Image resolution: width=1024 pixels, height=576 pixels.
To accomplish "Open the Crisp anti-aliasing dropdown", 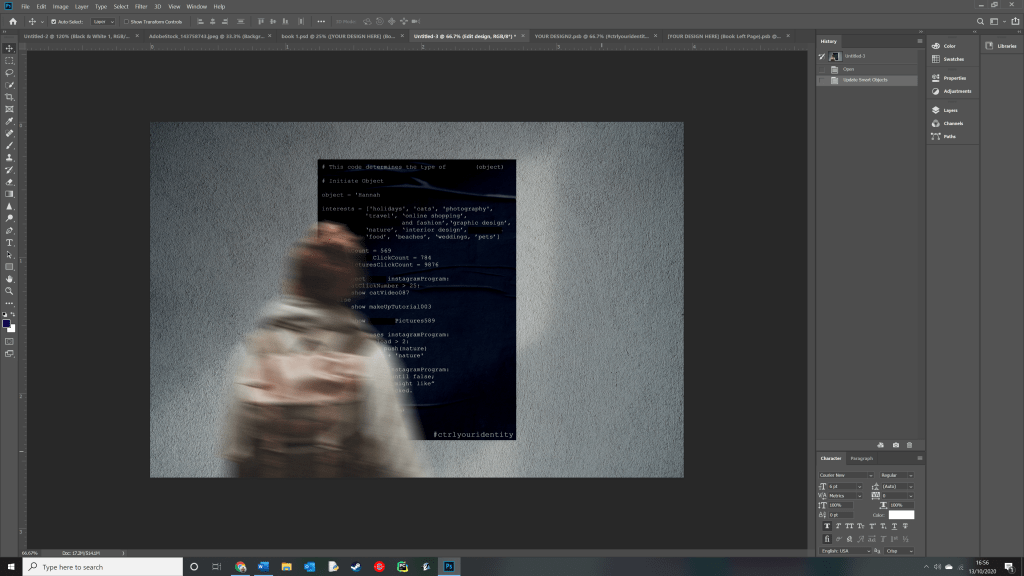I will 896,551.
